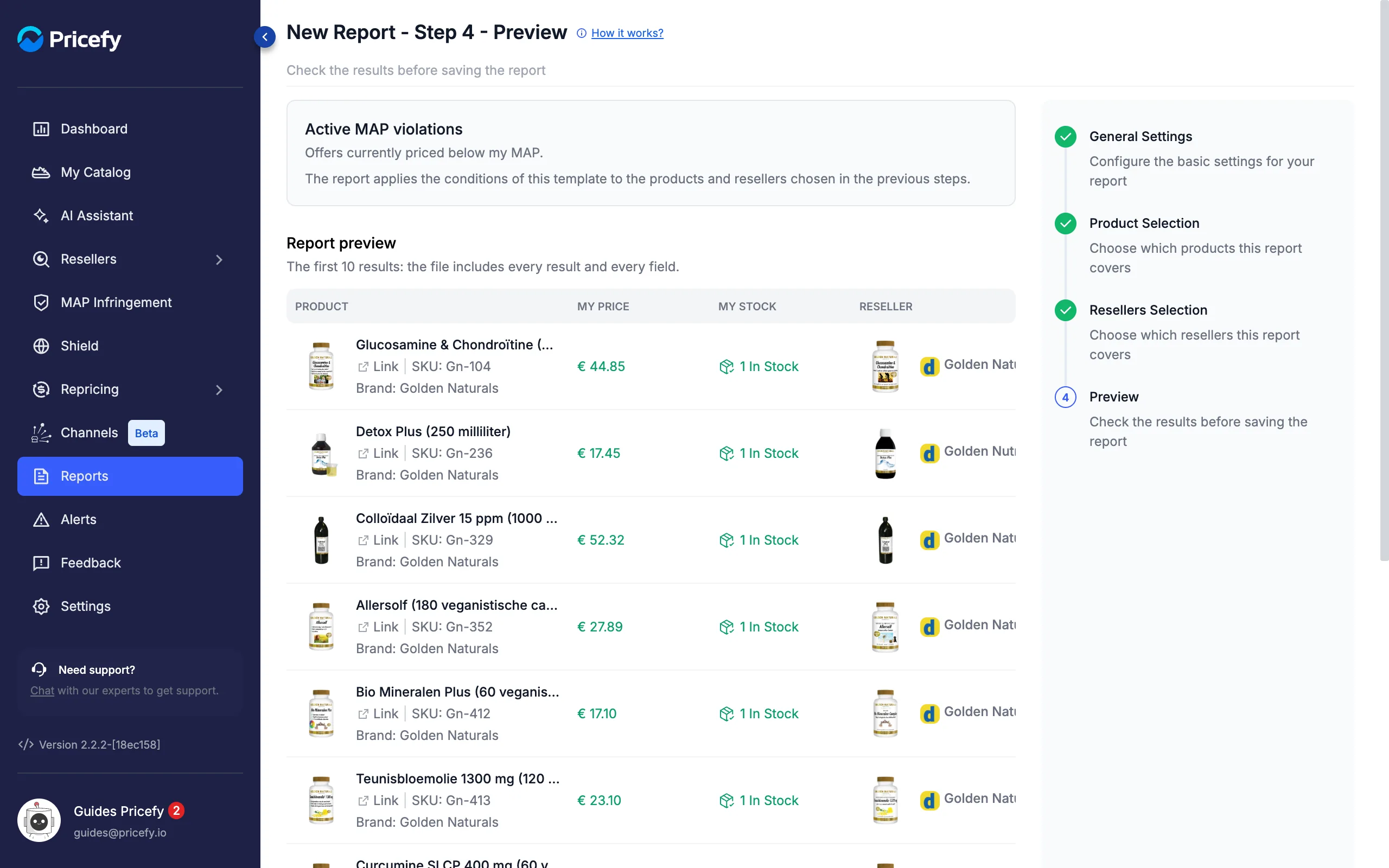Click the Reports document icon

pos(41,476)
